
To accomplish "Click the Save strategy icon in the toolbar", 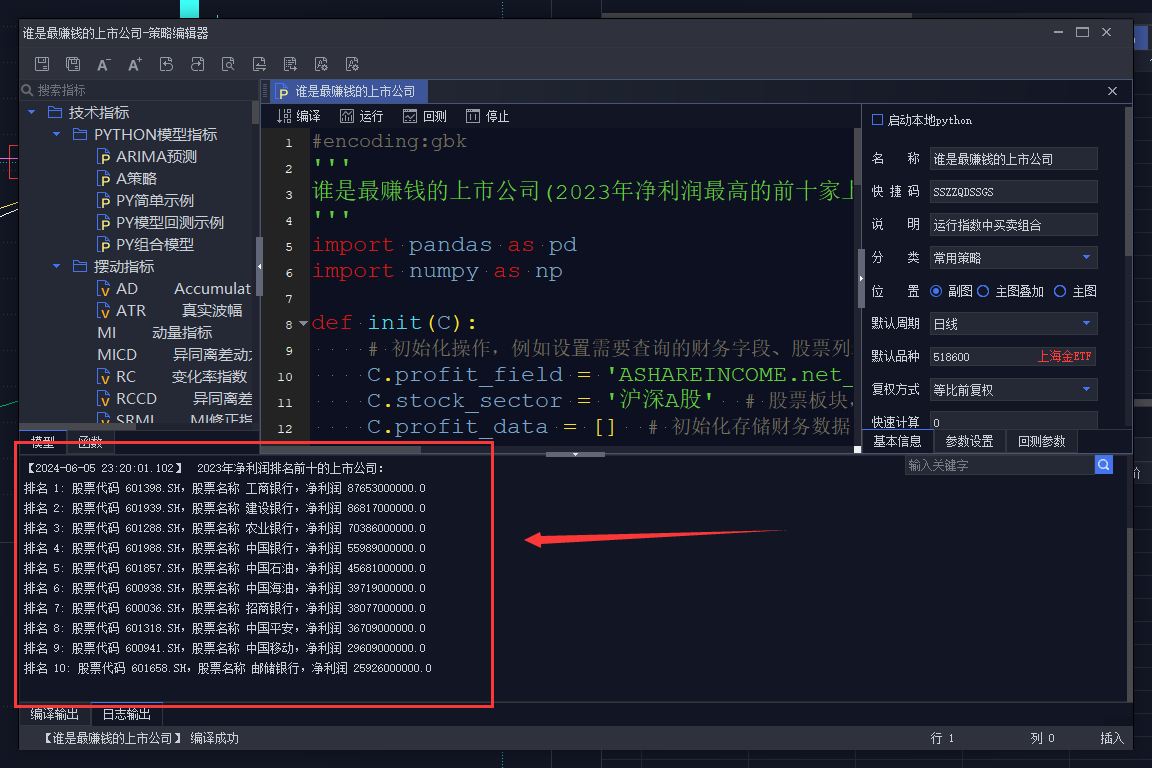I will coord(42,64).
